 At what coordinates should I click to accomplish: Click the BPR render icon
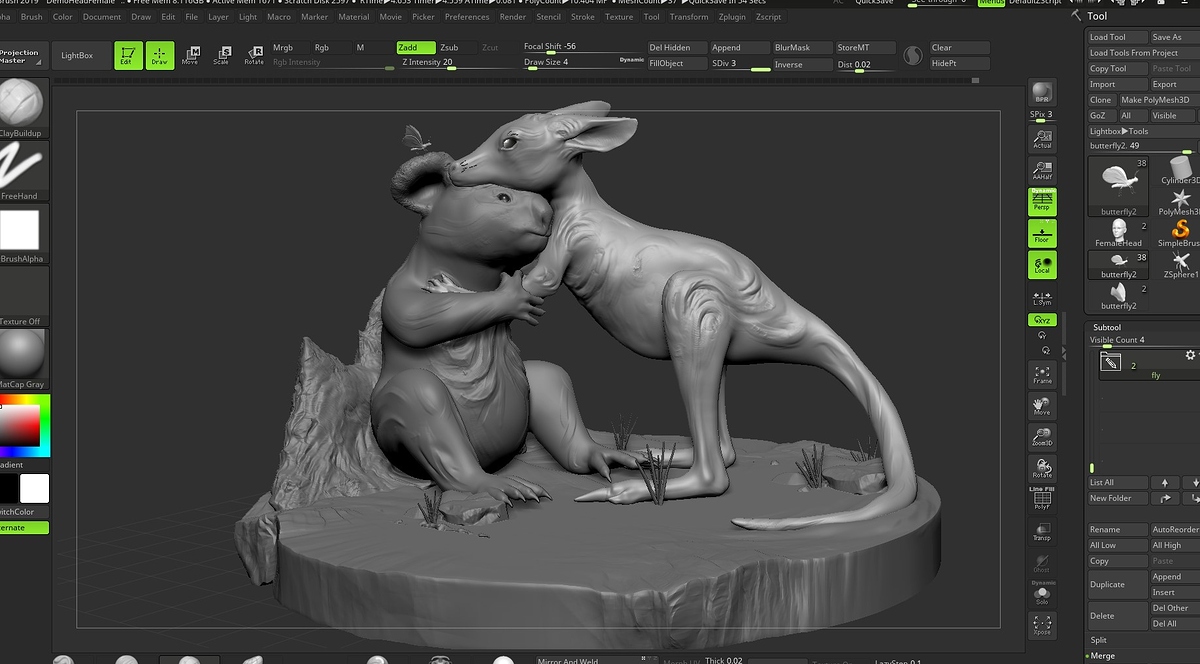tap(1042, 93)
